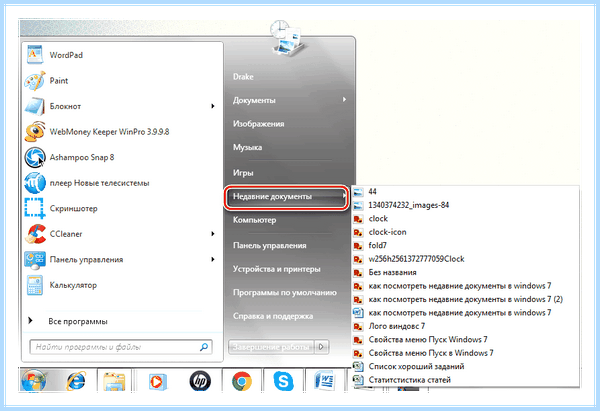Open Устройства и принтеры
The image size is (600, 411).
[x=277, y=269]
